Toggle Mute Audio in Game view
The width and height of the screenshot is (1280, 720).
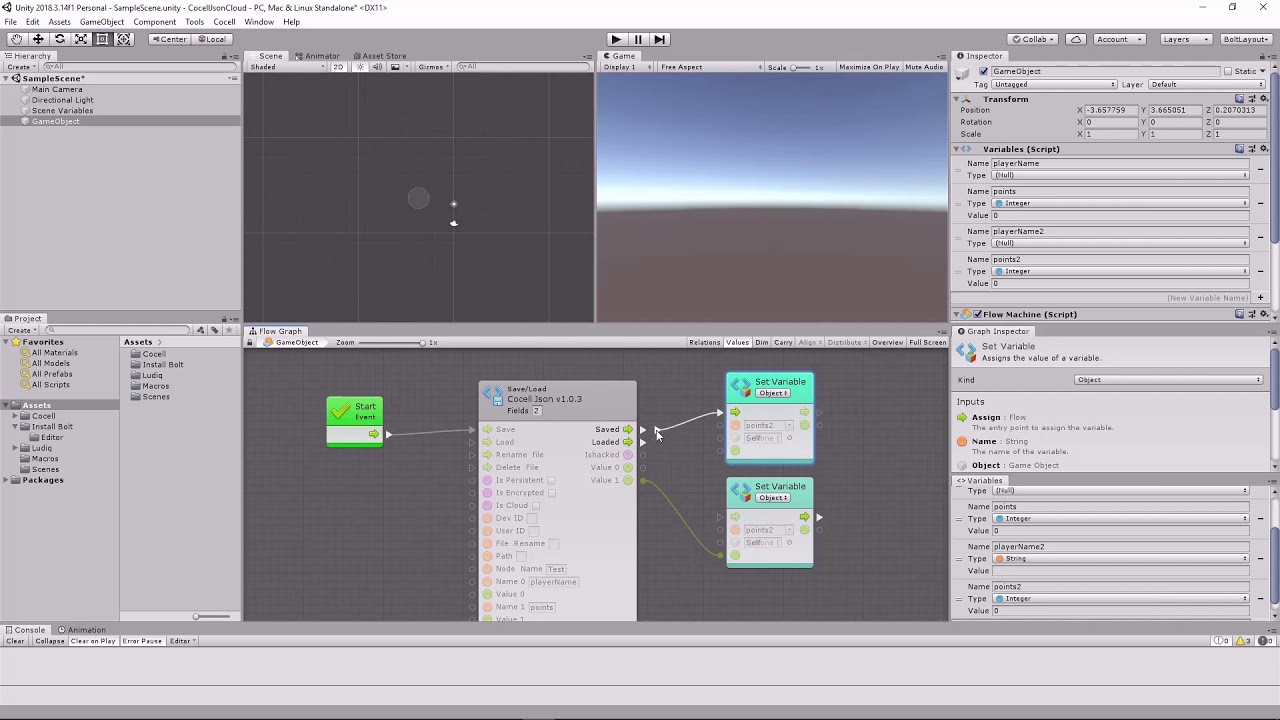coord(924,67)
